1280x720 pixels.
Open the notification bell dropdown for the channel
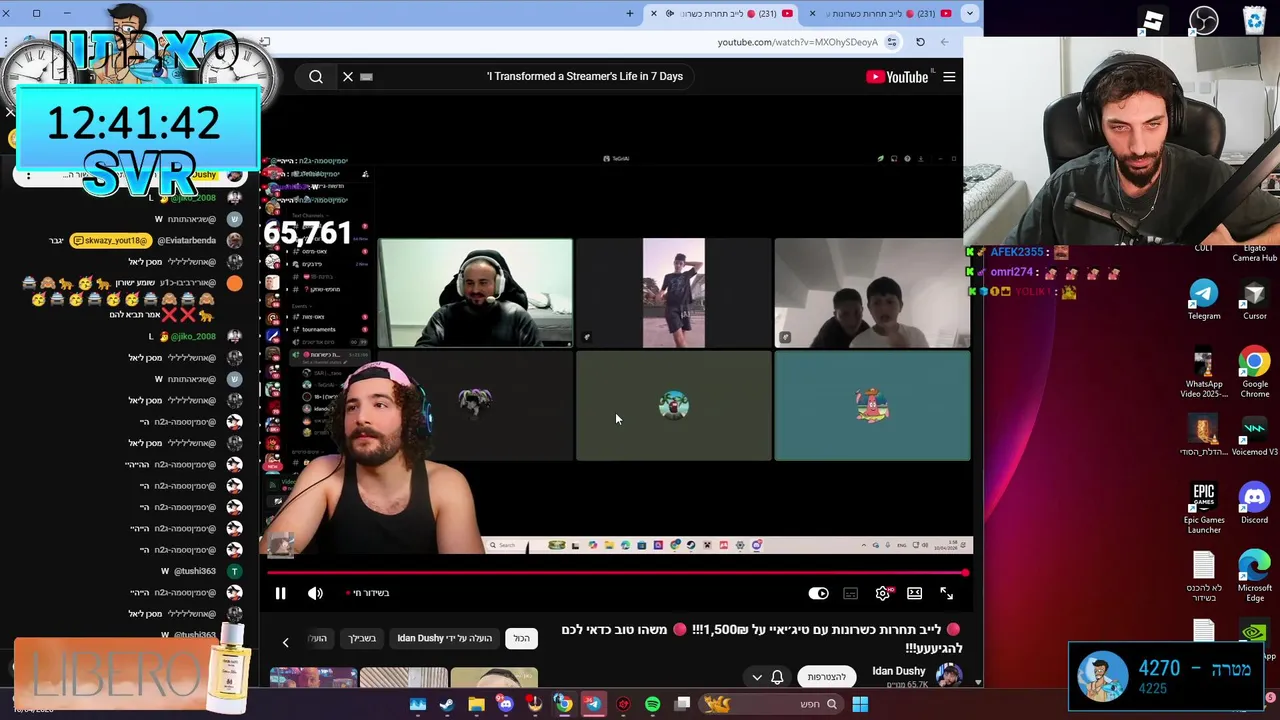[x=766, y=677]
